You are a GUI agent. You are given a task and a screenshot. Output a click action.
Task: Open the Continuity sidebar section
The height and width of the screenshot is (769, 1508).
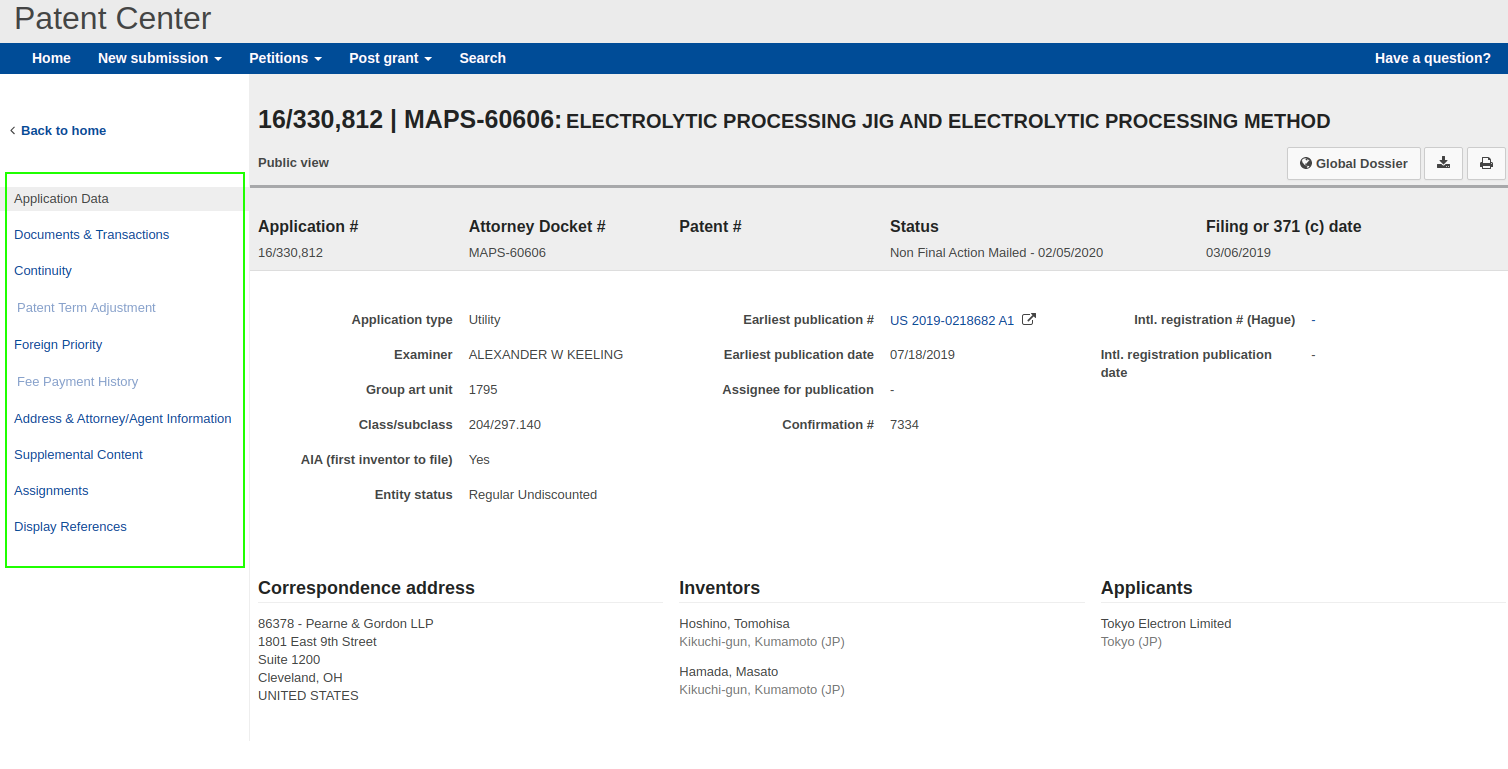tap(43, 270)
